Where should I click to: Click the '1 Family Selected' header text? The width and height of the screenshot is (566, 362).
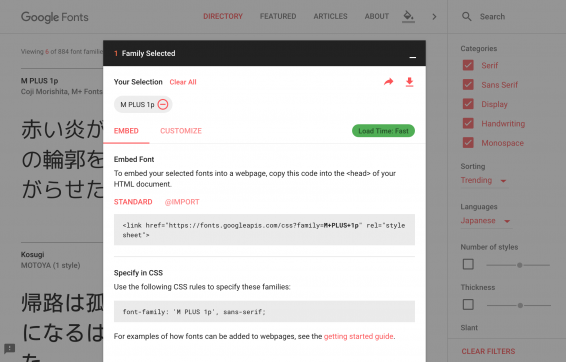click(x=145, y=53)
